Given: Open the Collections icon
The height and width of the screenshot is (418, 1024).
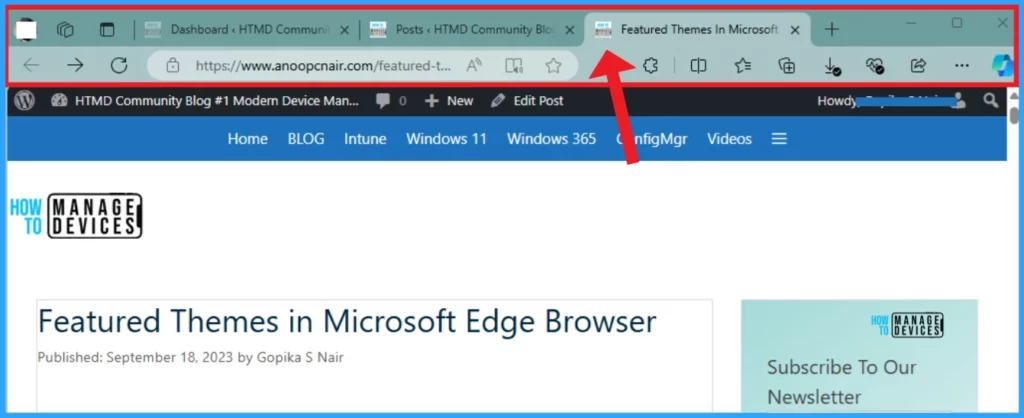Looking at the screenshot, I should [787, 65].
